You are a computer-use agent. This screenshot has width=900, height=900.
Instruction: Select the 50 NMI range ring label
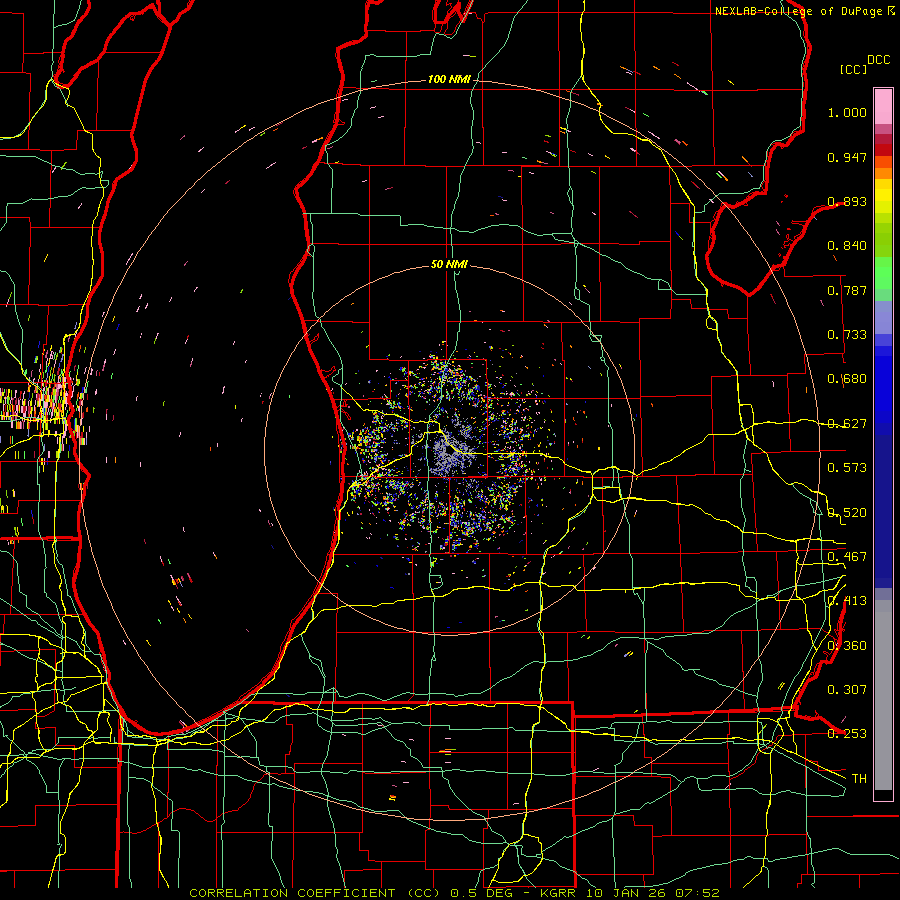pyautogui.click(x=449, y=264)
